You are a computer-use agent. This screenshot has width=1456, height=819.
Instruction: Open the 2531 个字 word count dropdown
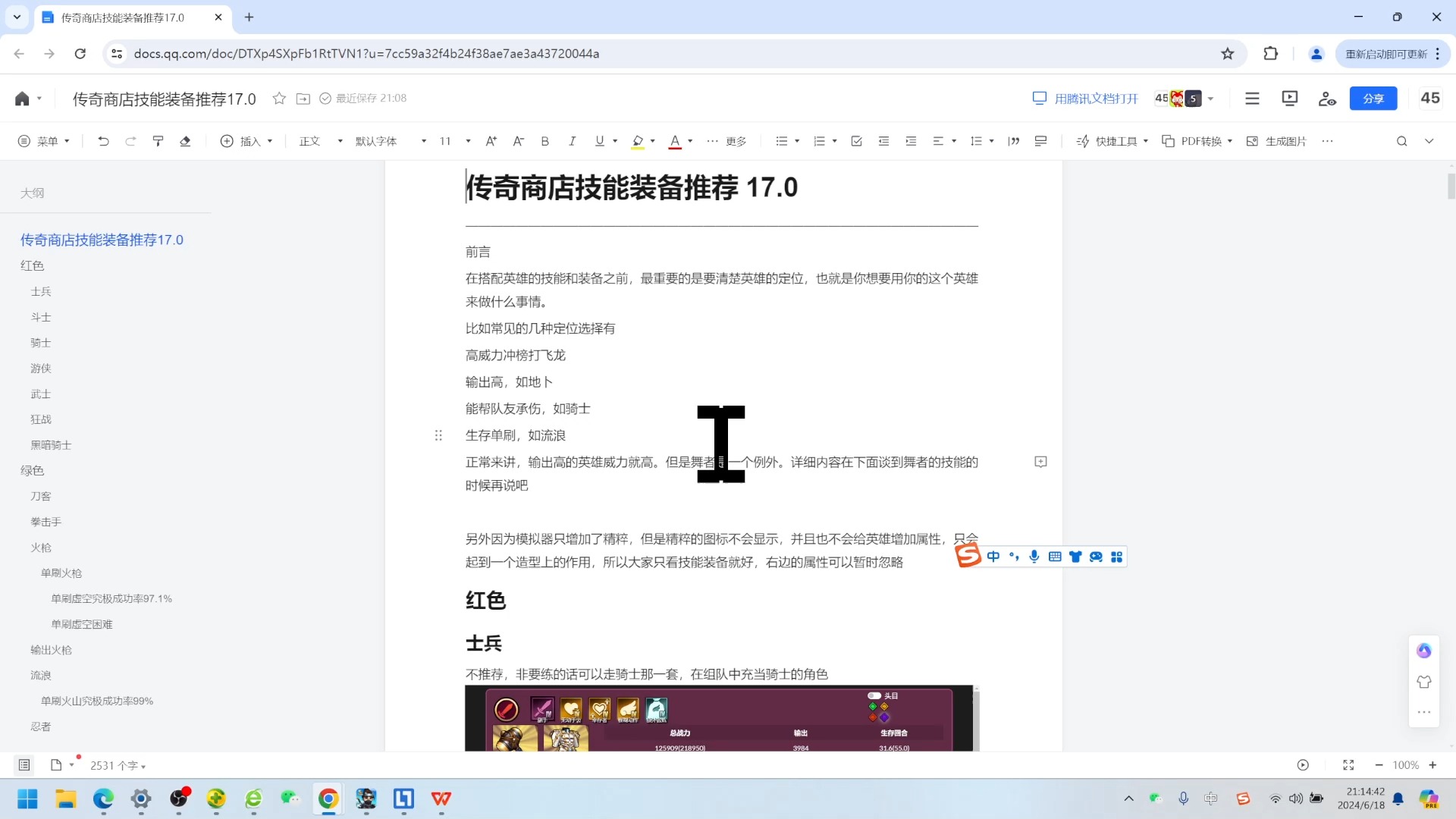[x=118, y=766]
